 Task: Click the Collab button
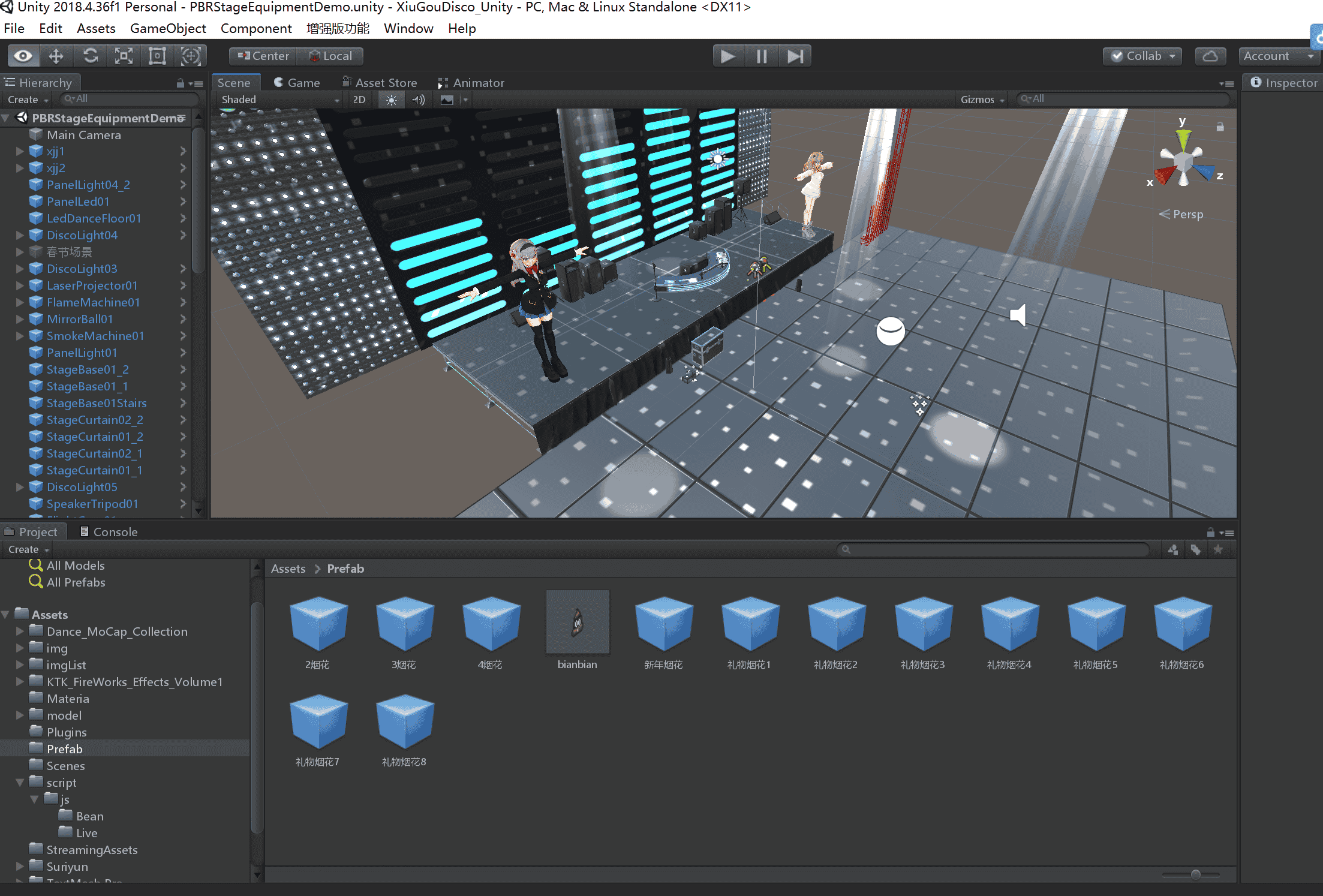tap(1142, 56)
